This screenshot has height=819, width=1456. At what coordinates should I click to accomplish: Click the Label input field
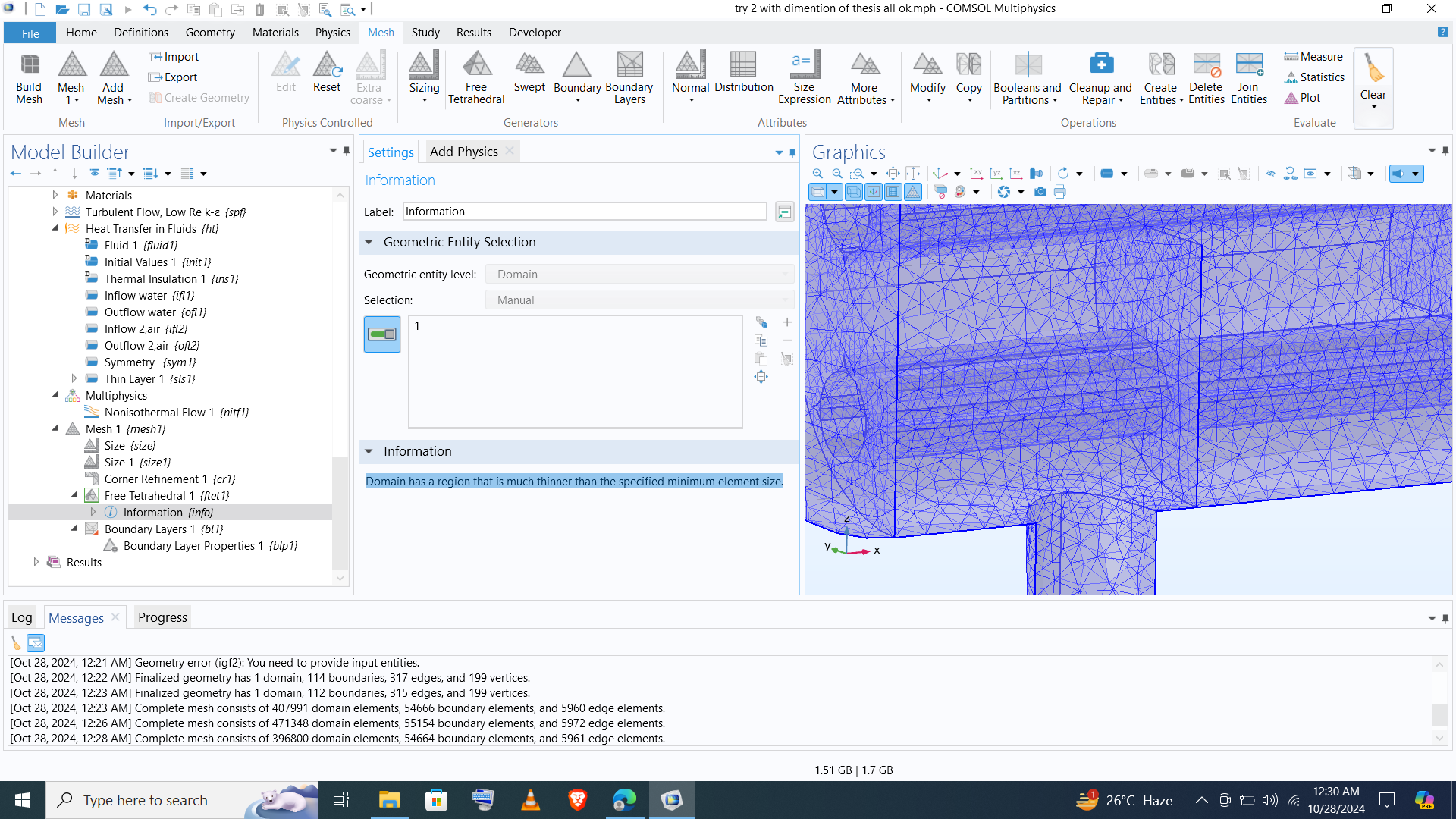point(585,212)
